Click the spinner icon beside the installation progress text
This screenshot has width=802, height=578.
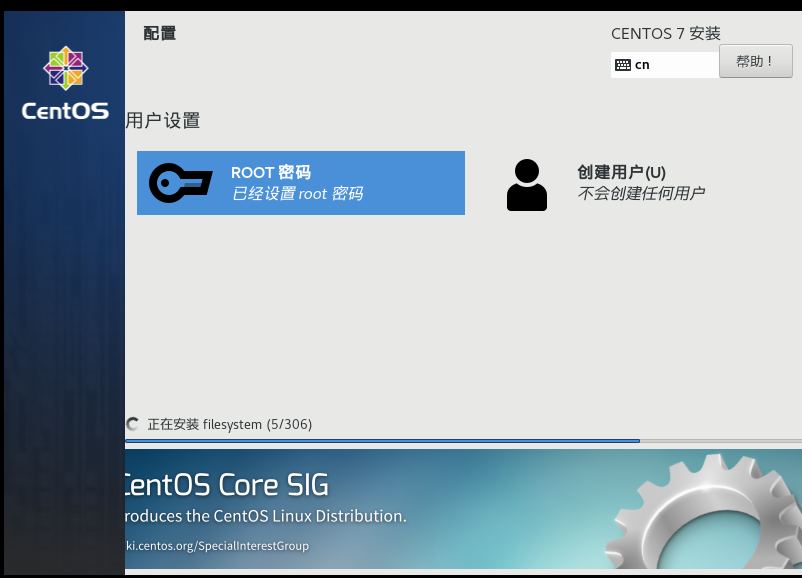pyautogui.click(x=131, y=424)
